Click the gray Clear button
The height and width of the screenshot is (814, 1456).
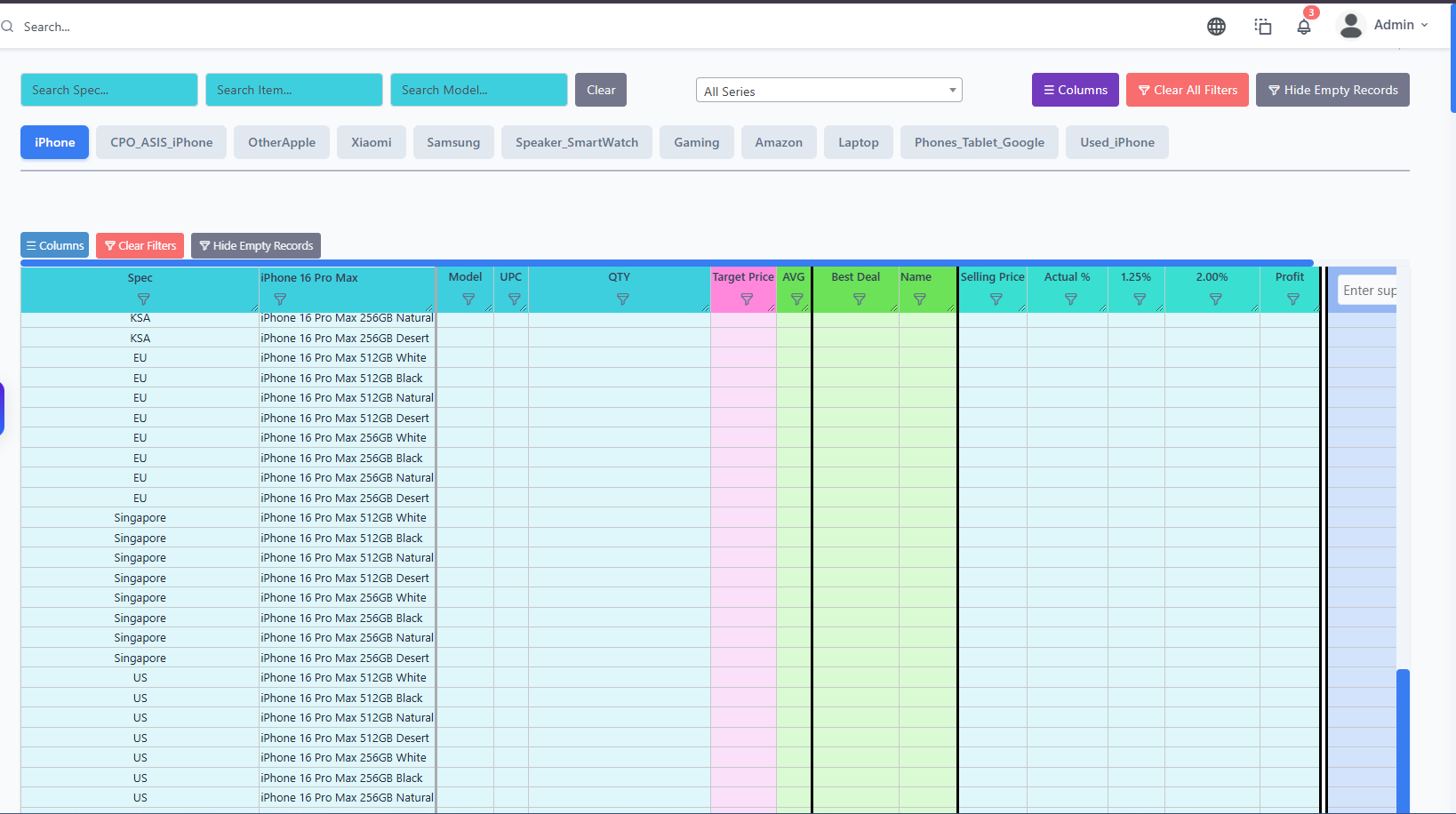[601, 90]
